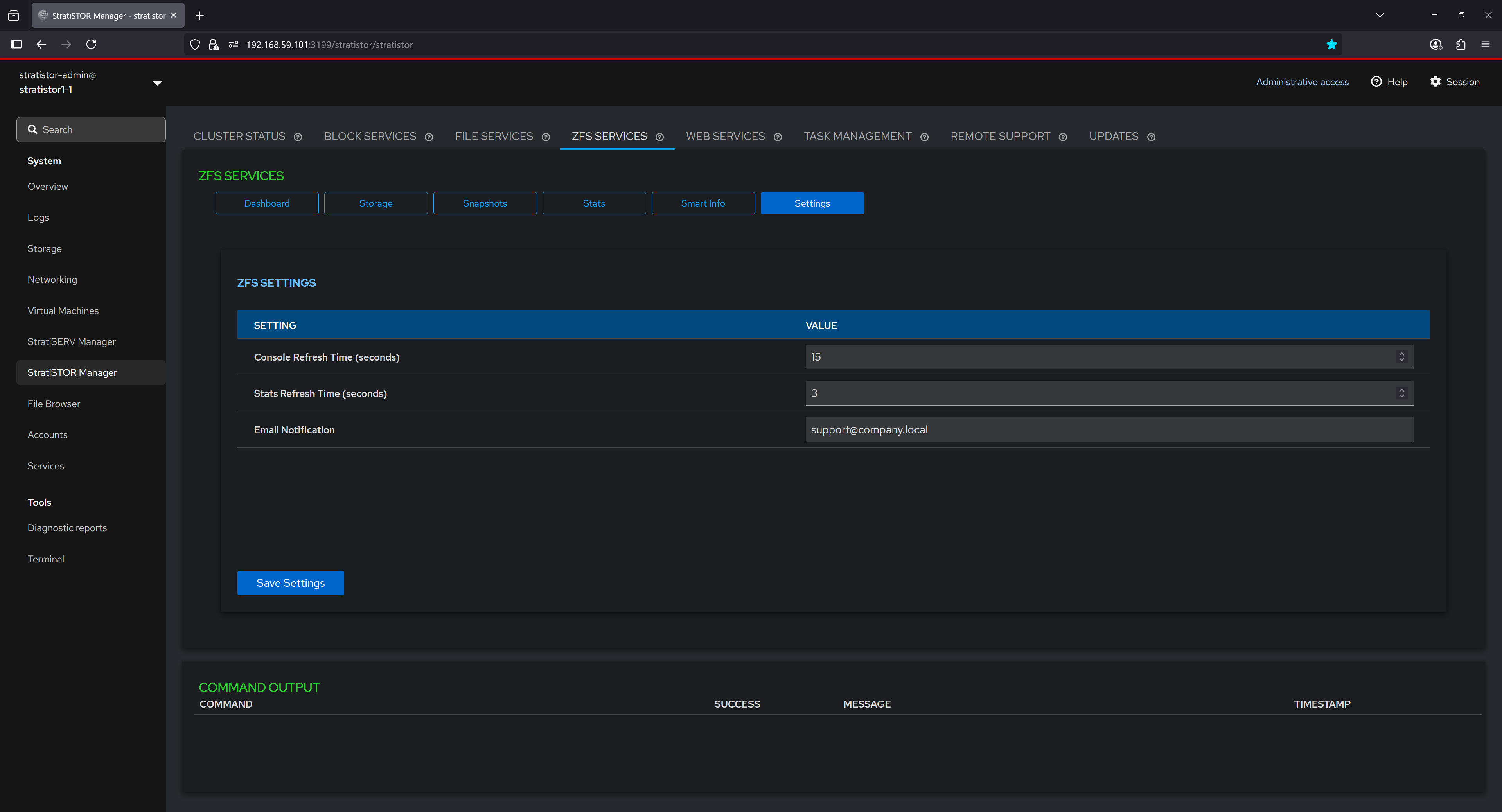The height and width of the screenshot is (812, 1502).
Task: Expand the stratistor-admin host dropdown
Action: click(157, 83)
